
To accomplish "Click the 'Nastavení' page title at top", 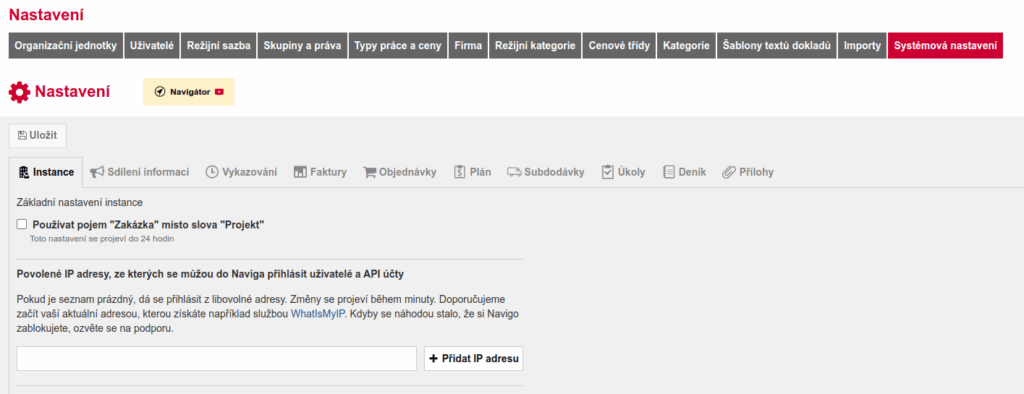I will 46,14.
